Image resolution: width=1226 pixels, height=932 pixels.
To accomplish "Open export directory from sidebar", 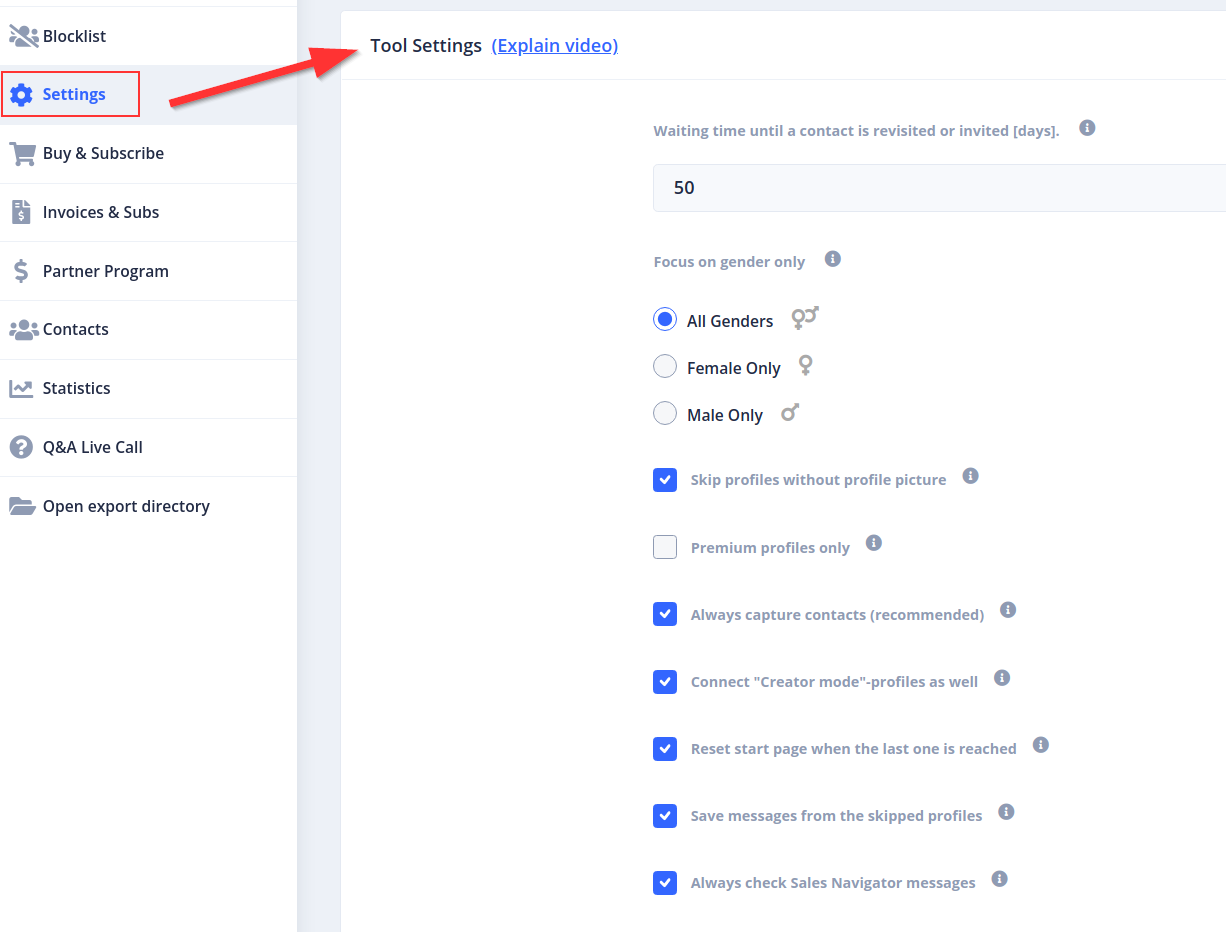I will click(126, 506).
